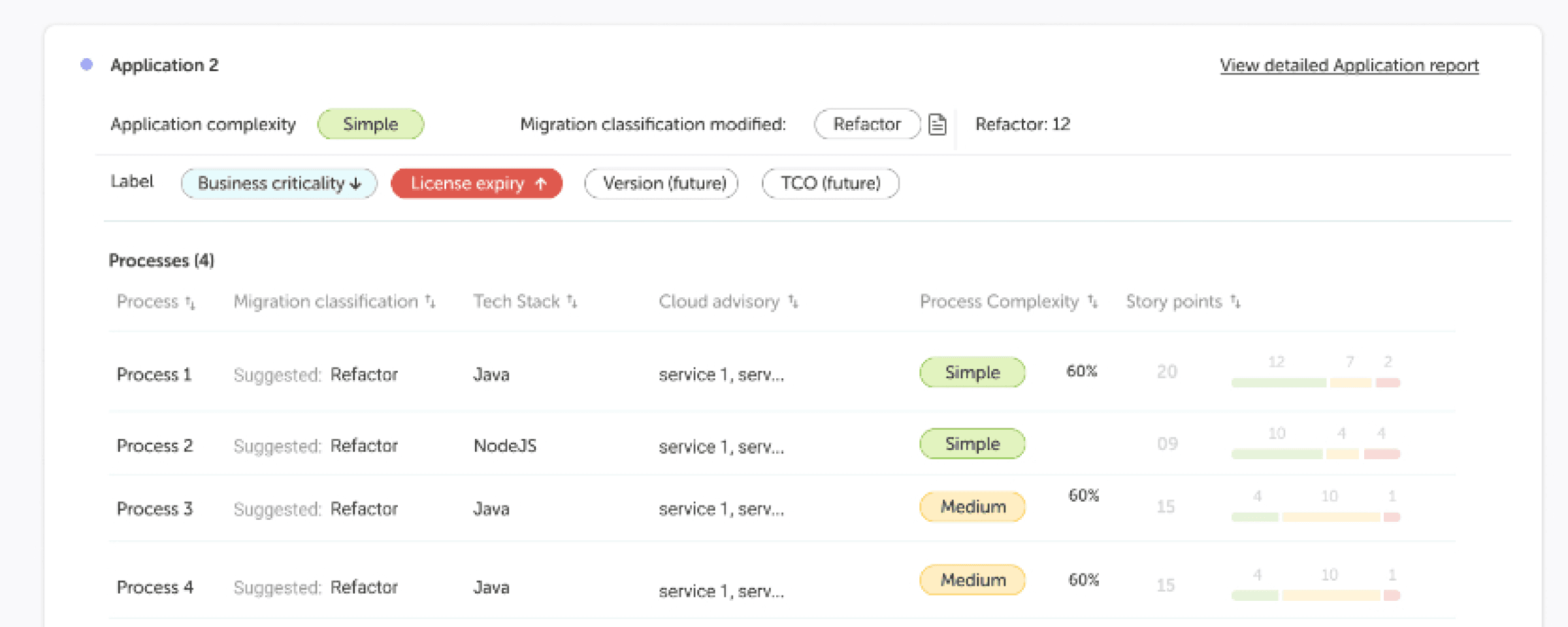Sort by Process Complexity column arrows
The width and height of the screenshot is (1568, 627).
click(x=1092, y=302)
